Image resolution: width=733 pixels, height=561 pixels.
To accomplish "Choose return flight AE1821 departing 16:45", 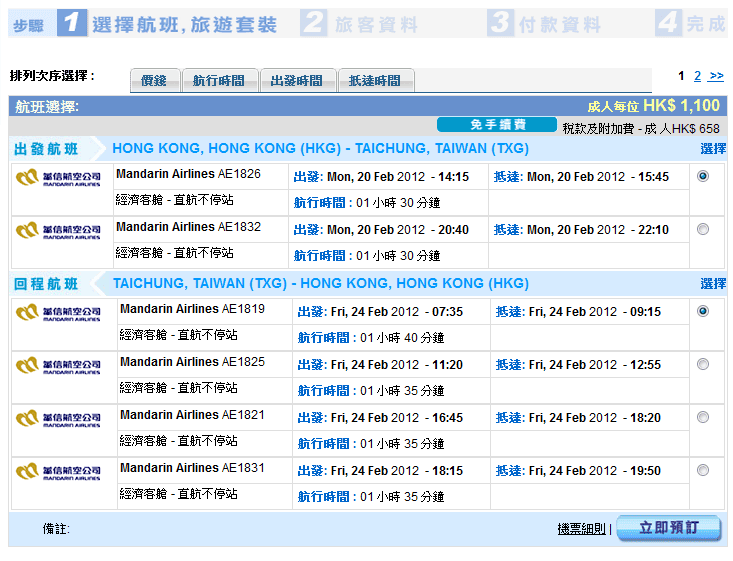I will [x=703, y=417].
